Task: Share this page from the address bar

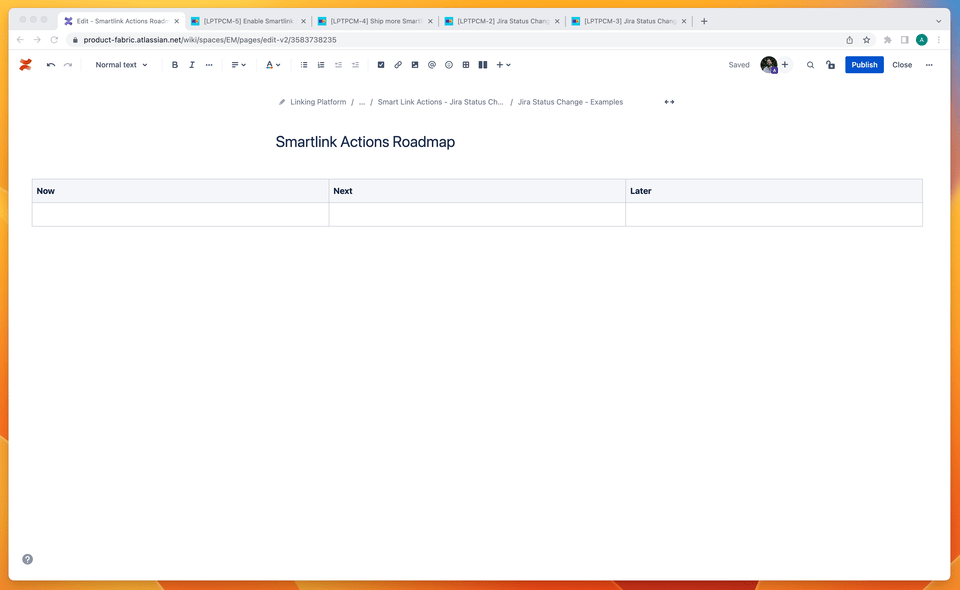Action: click(x=849, y=40)
